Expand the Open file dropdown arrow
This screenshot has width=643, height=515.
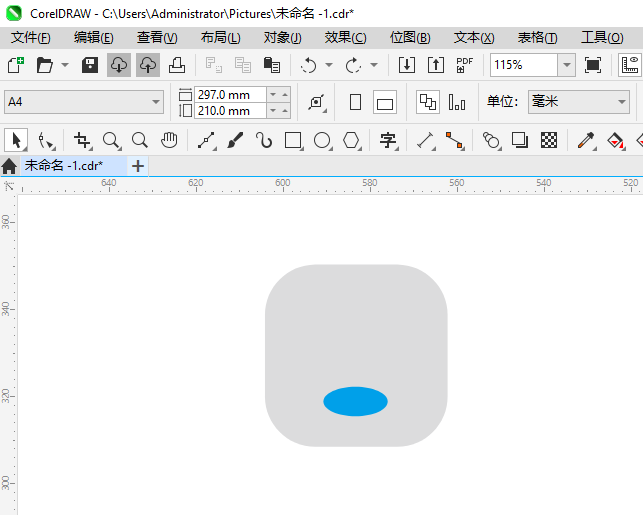click(x=65, y=65)
